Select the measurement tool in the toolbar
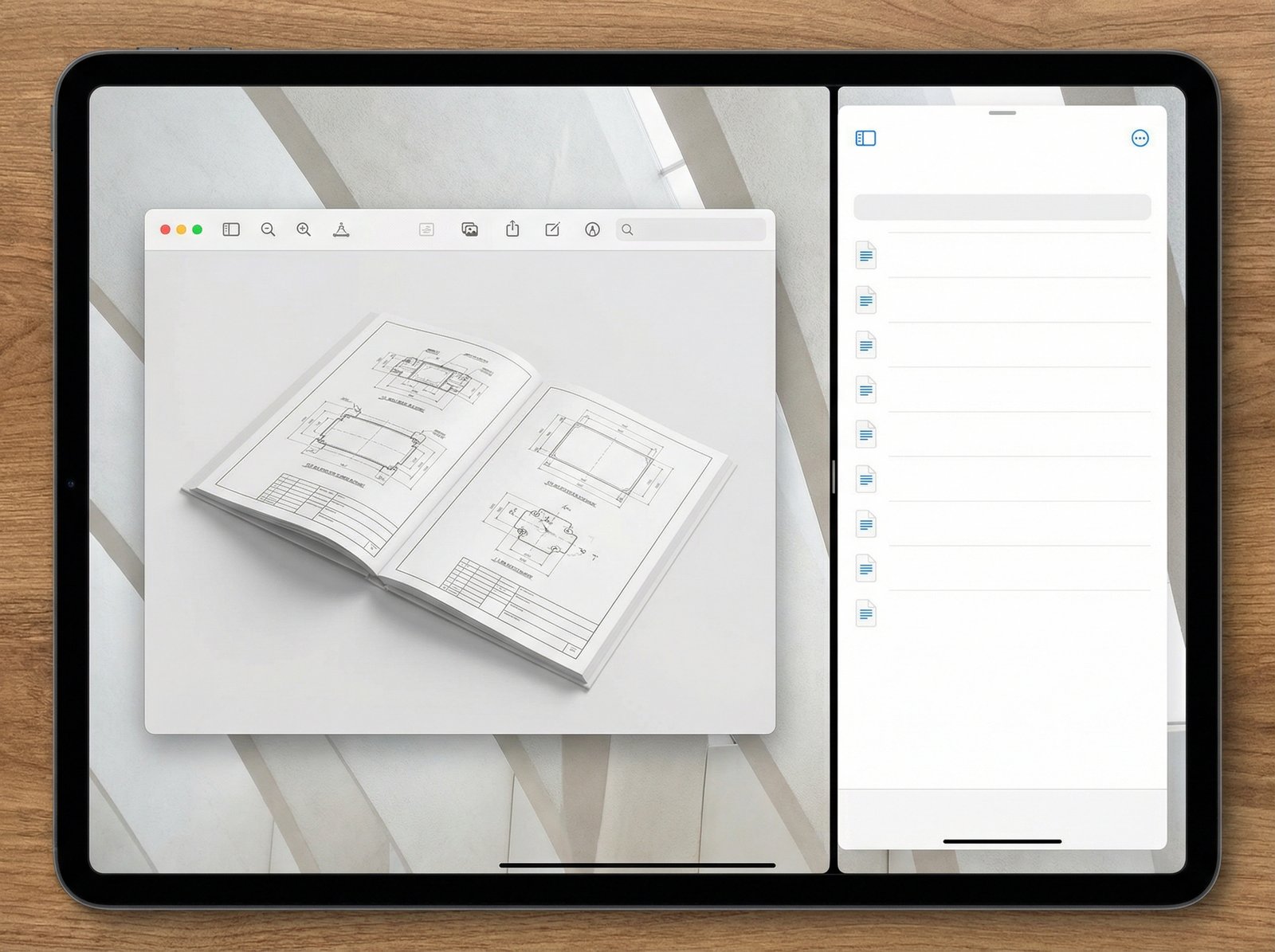 tap(340, 229)
